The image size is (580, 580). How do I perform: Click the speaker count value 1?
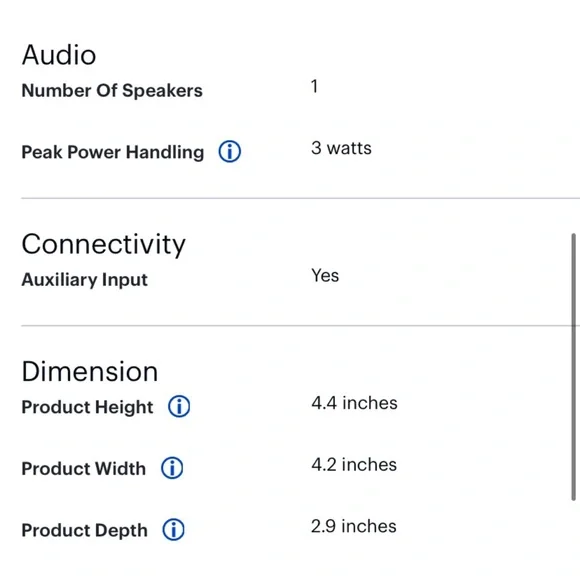pyautogui.click(x=314, y=86)
